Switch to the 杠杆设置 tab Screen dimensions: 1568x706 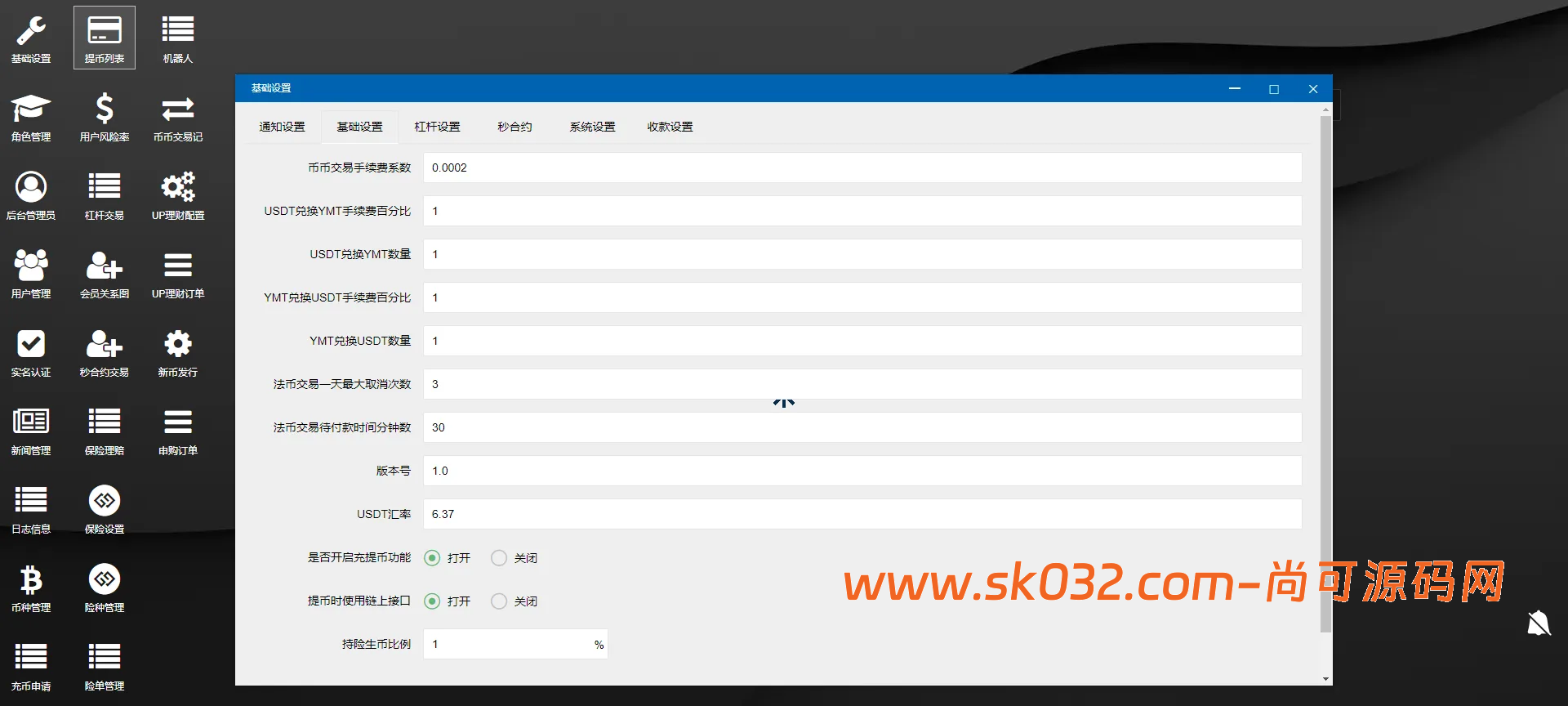(437, 127)
